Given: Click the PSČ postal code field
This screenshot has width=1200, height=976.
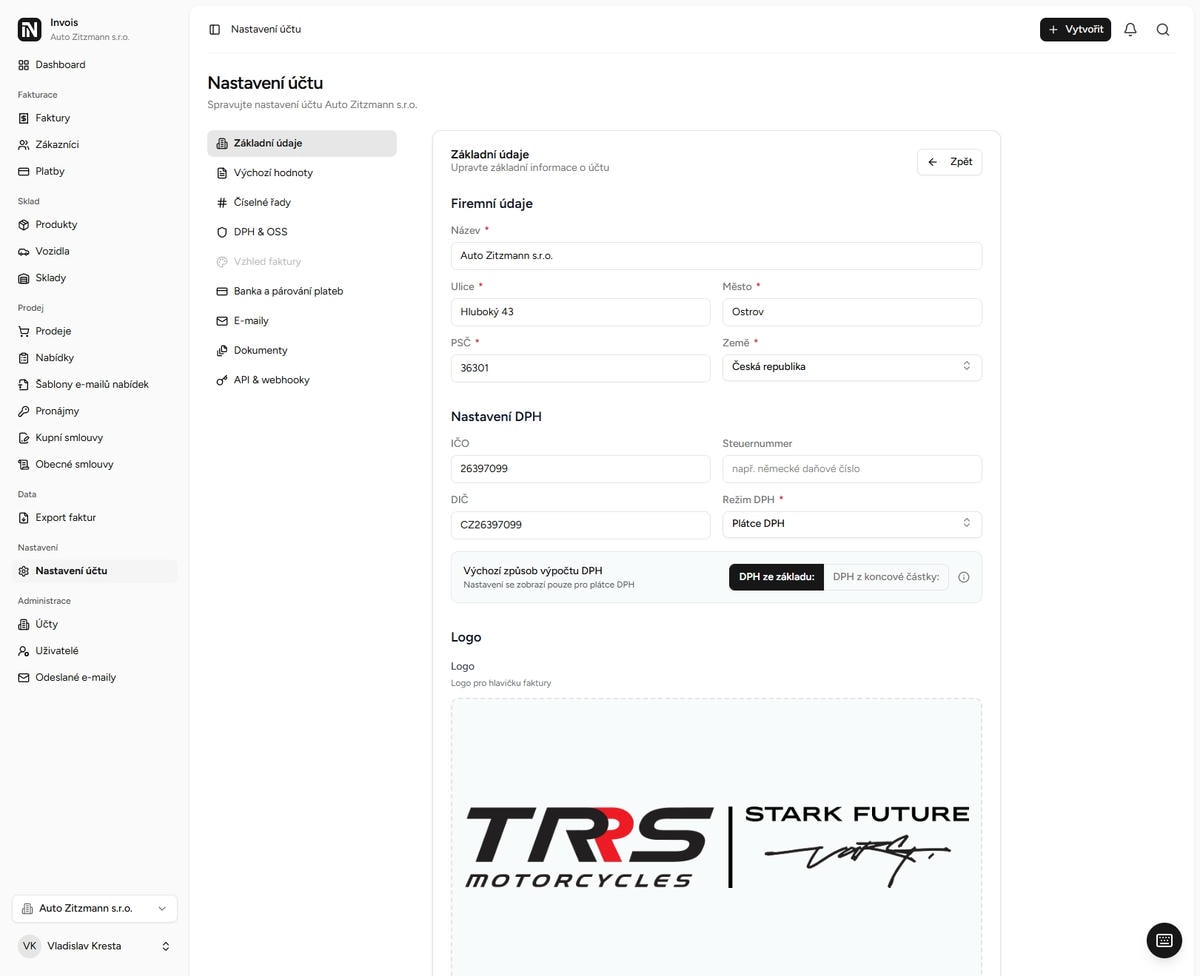Looking at the screenshot, I should click(580, 368).
